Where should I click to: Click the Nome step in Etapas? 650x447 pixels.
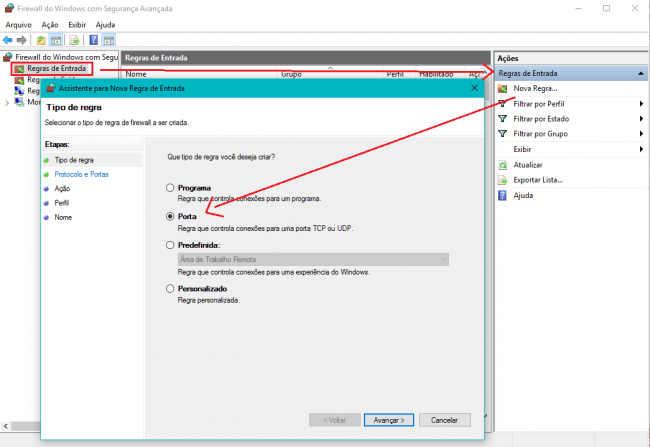(63, 217)
